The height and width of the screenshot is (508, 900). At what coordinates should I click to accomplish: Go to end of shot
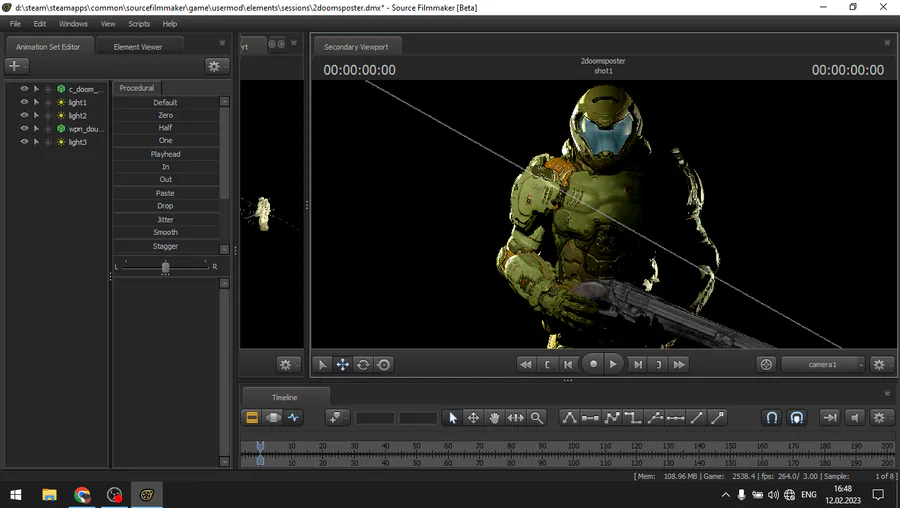coord(658,364)
